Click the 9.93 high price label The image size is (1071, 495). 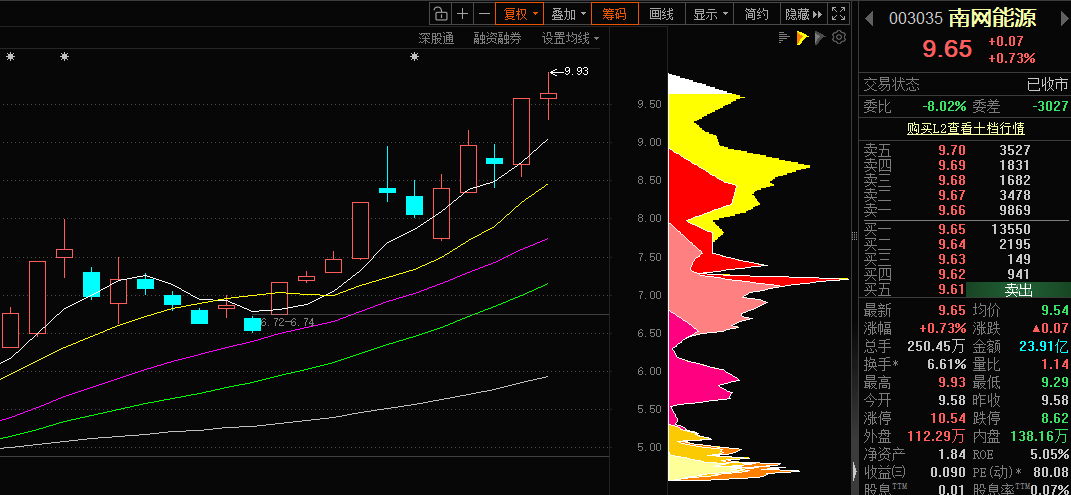pyautogui.click(x=576, y=71)
